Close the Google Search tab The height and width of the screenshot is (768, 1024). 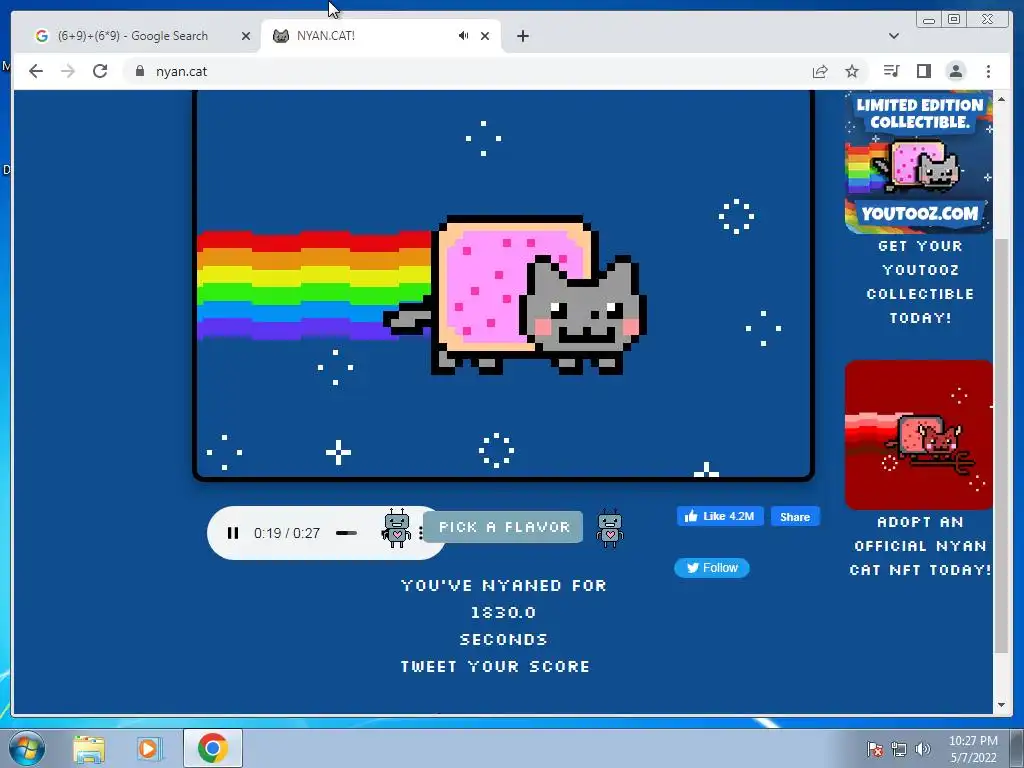pyautogui.click(x=246, y=36)
